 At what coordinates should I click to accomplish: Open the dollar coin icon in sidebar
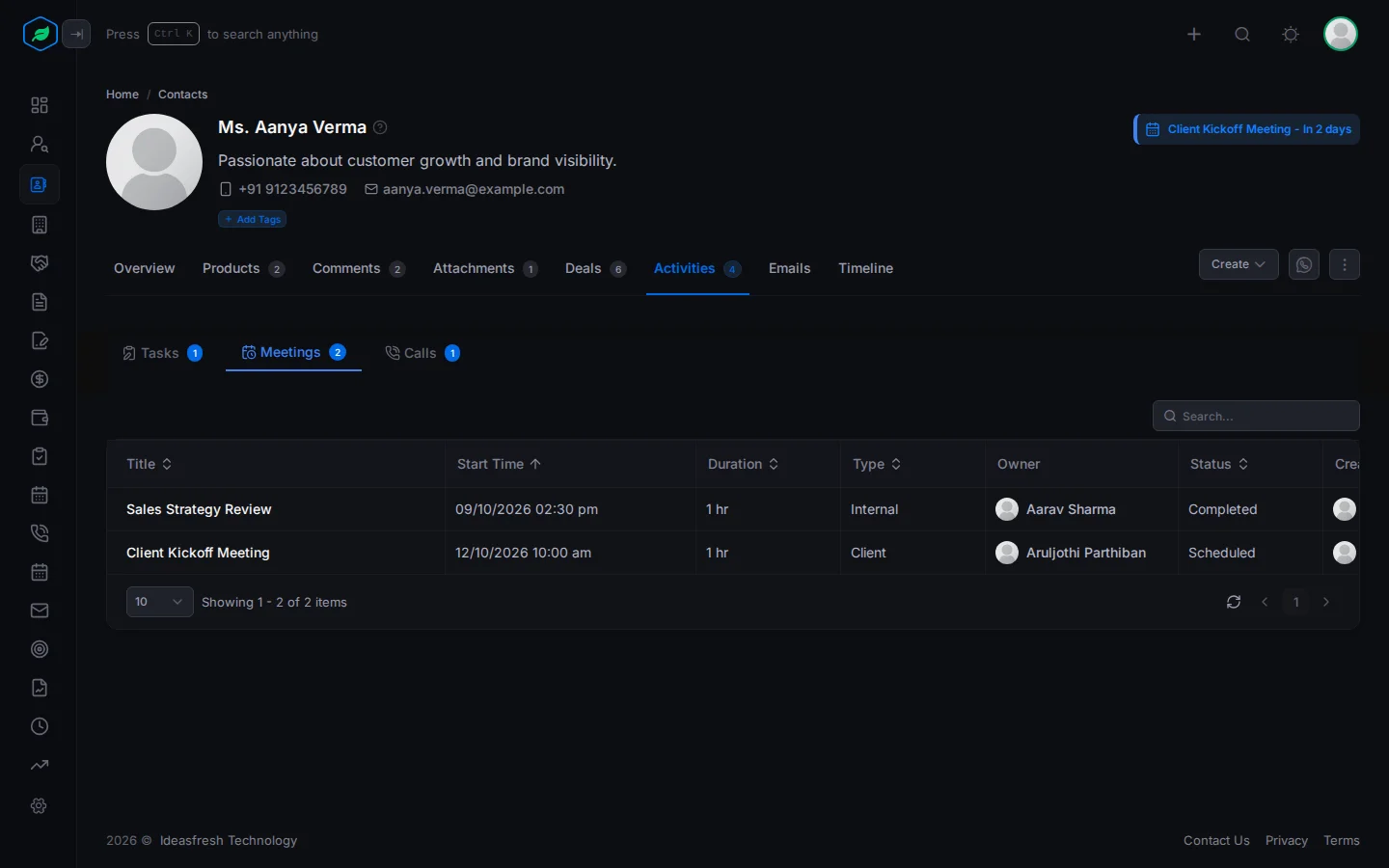(40, 379)
